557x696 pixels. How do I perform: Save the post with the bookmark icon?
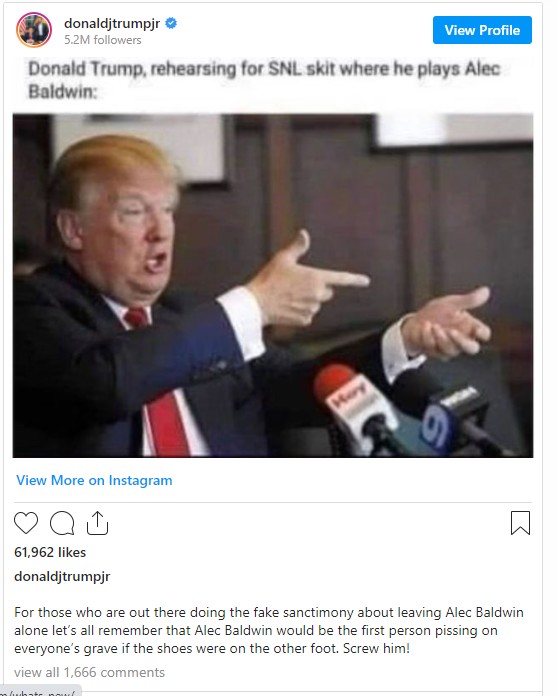tap(520, 523)
